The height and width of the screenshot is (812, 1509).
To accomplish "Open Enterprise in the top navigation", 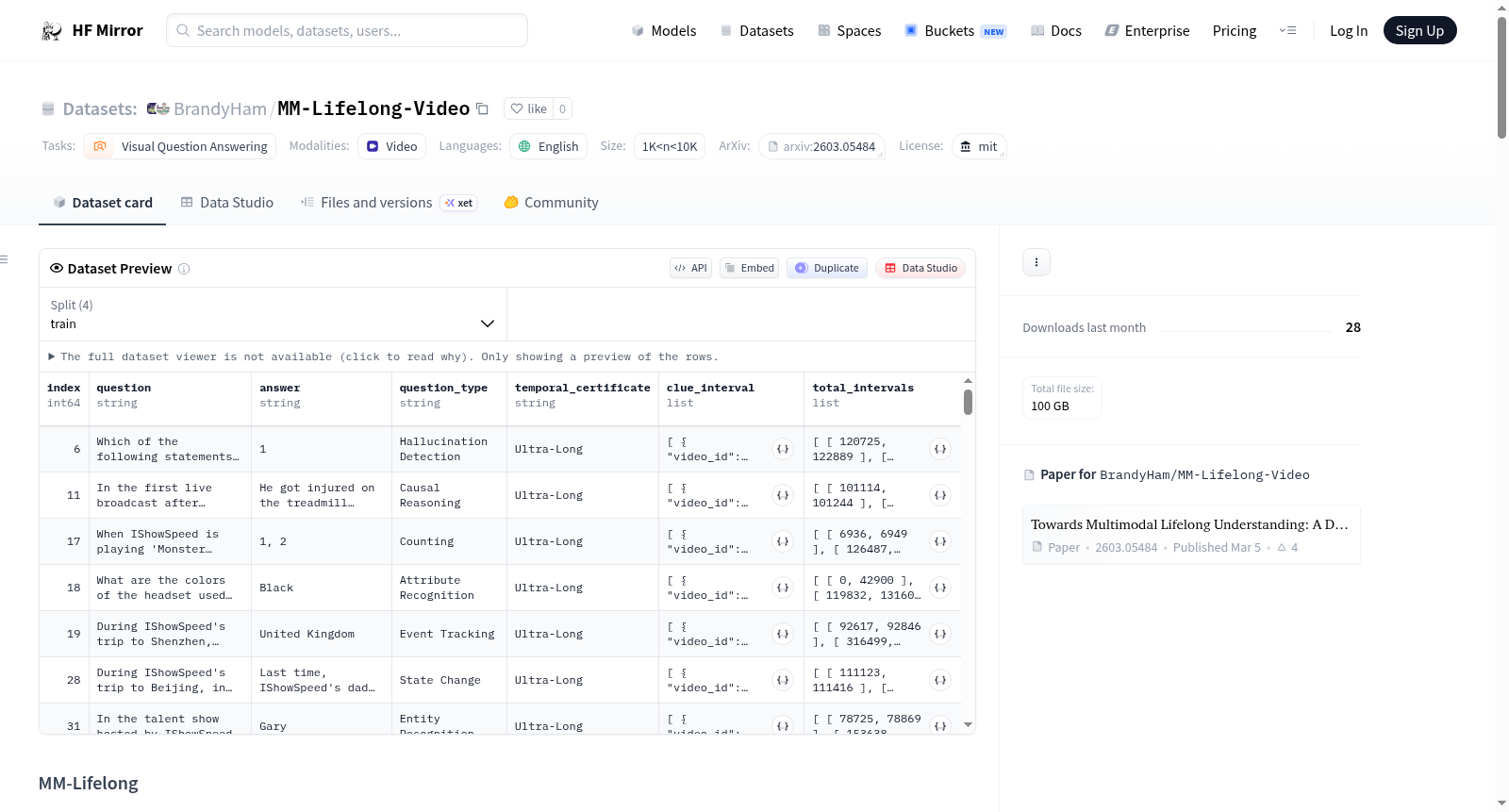I will [1147, 31].
